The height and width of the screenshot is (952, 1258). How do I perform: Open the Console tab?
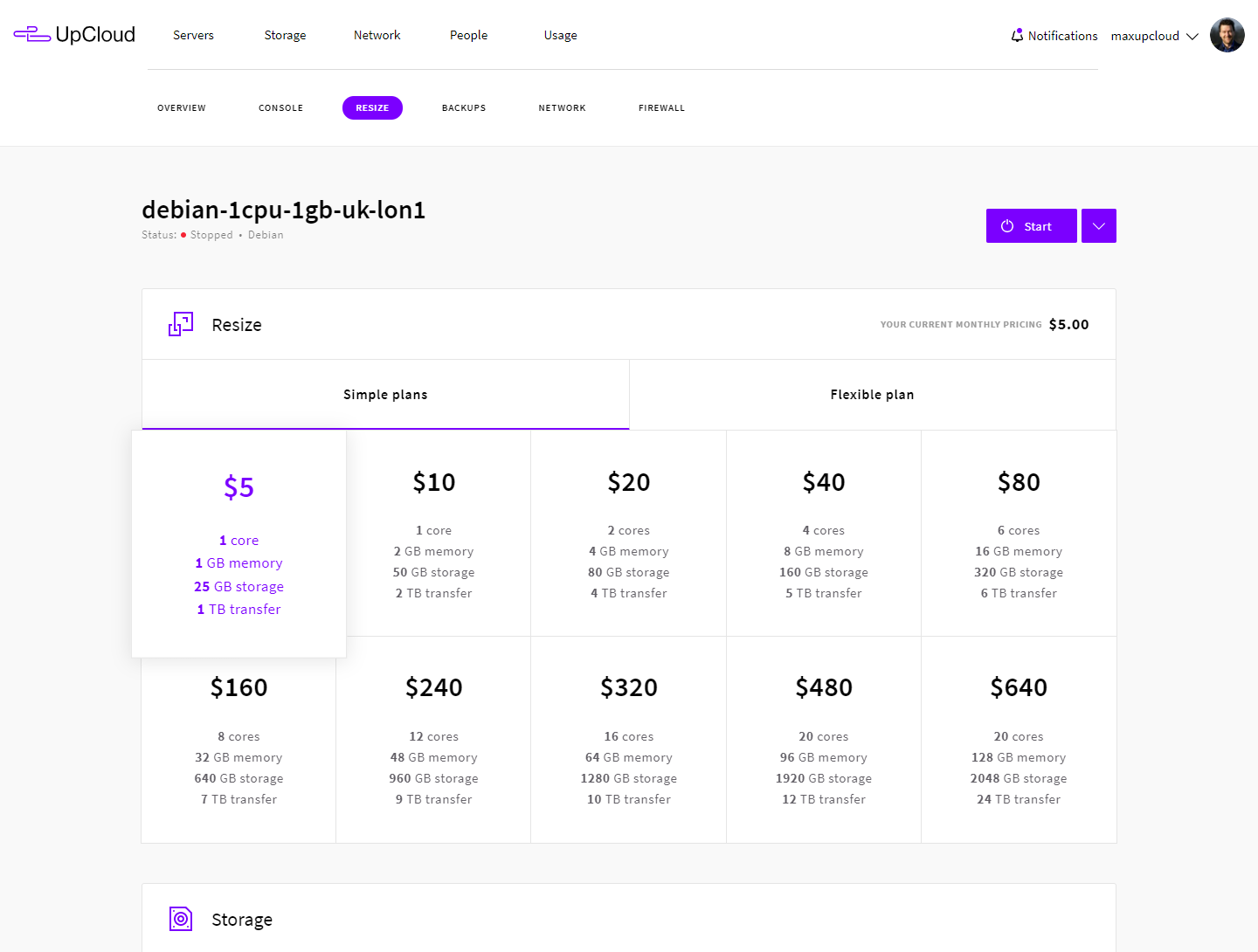click(x=280, y=108)
